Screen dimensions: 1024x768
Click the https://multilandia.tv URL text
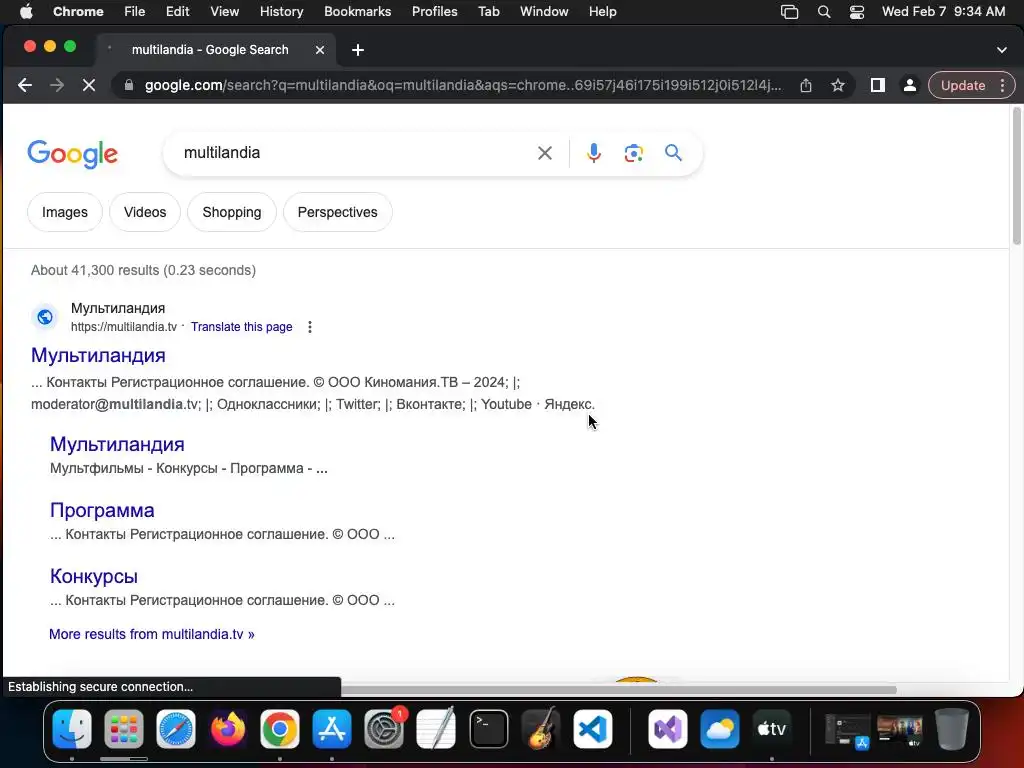pos(123,327)
